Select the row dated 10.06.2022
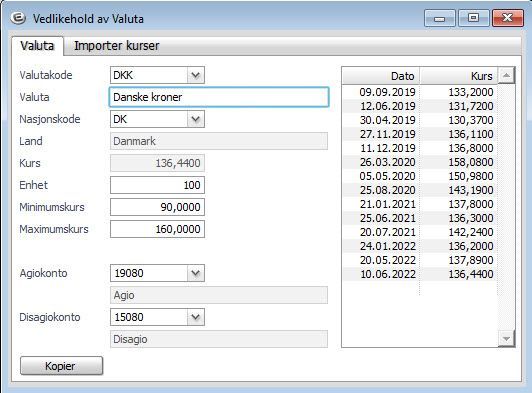This screenshot has height=393, width=532. pos(420,274)
